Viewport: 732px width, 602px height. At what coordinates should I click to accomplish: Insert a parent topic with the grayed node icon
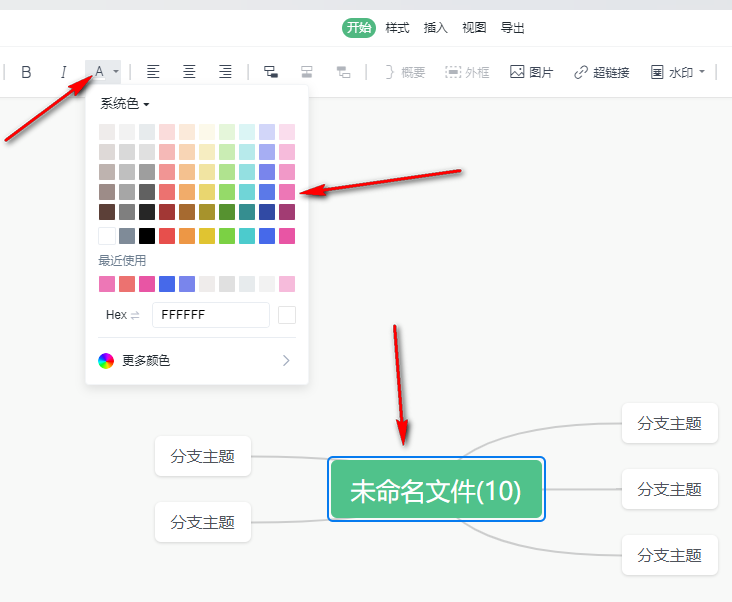[x=343, y=72]
